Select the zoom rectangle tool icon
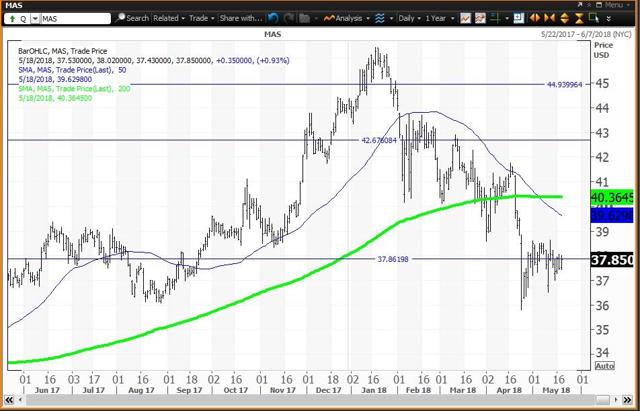 [x=594, y=18]
